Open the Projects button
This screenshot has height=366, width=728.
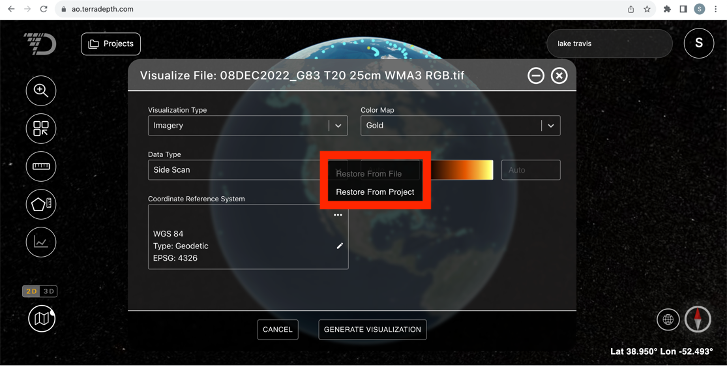(x=111, y=44)
